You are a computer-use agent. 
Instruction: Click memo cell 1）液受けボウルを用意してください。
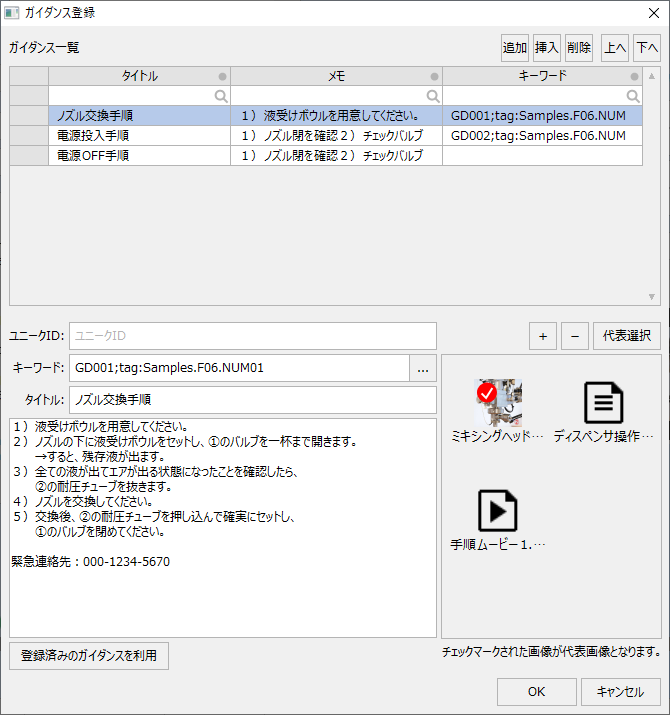pos(337,116)
